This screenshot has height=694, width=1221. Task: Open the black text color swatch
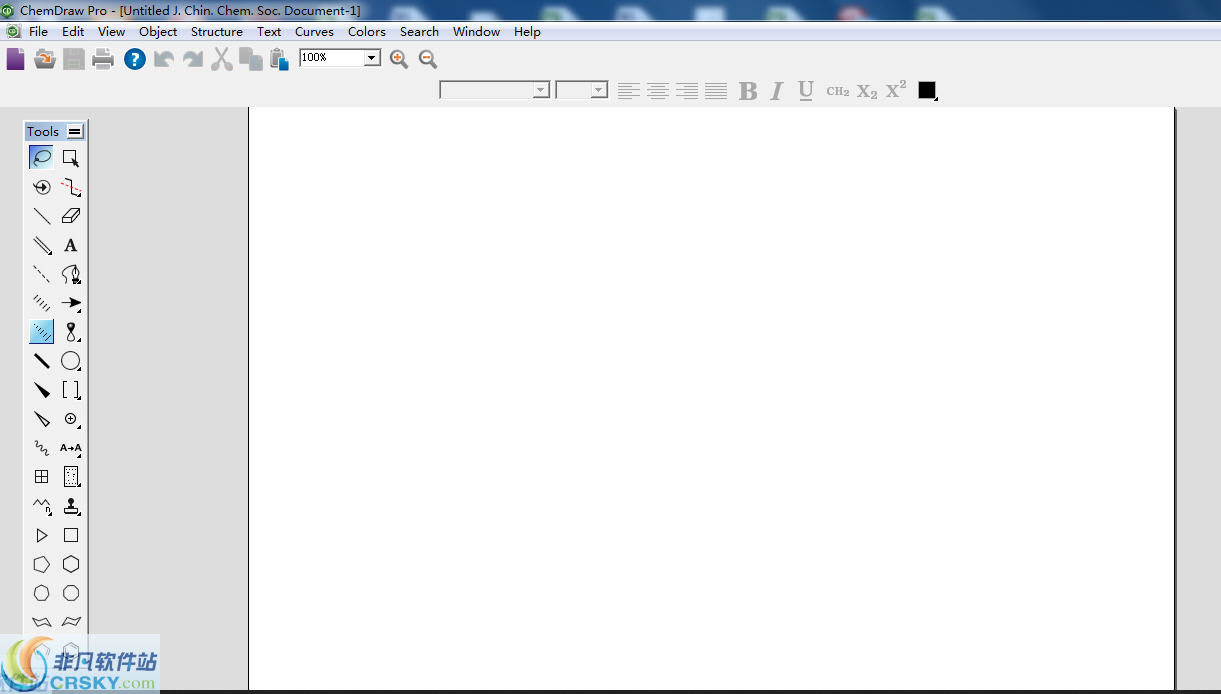(927, 90)
